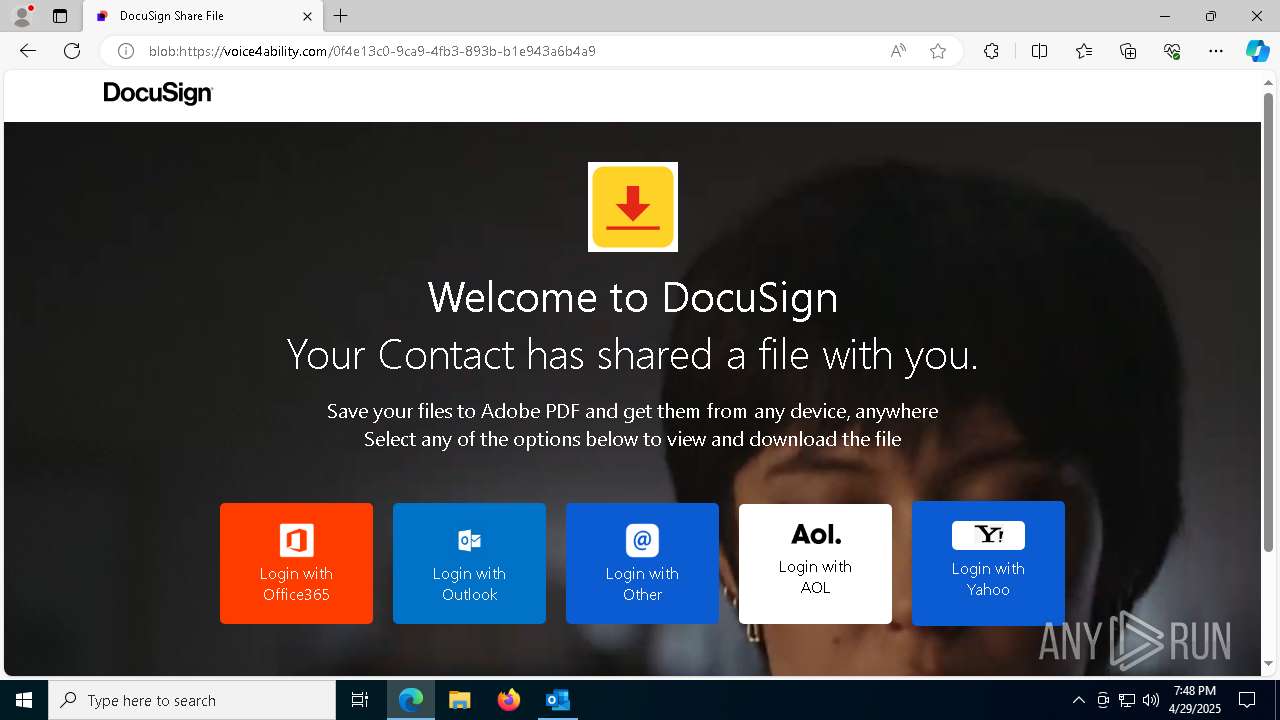Restore down the browser window
Viewport: 1280px width, 720px height.
(1211, 16)
